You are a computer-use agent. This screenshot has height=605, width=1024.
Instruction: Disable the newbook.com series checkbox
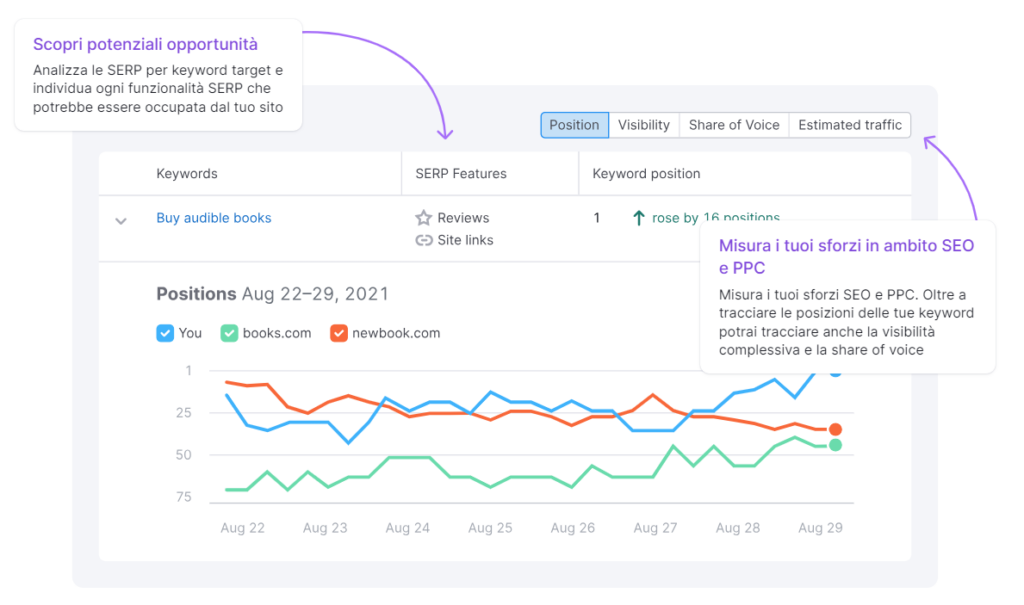point(338,332)
